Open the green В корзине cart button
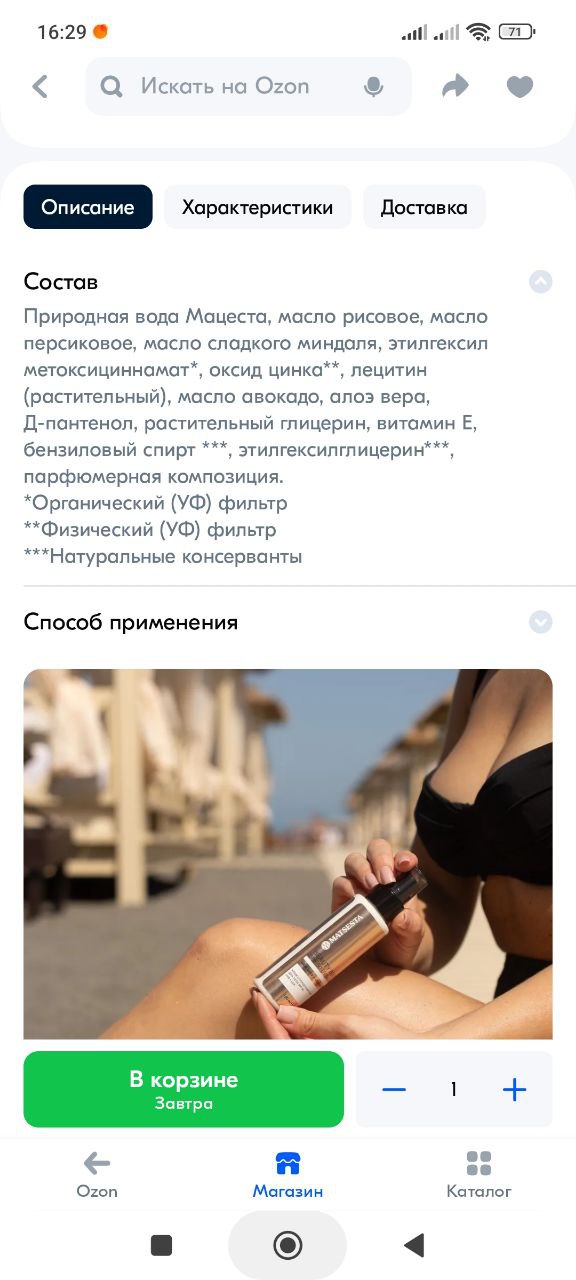Viewport: 576px width, 1280px height. tap(184, 1089)
